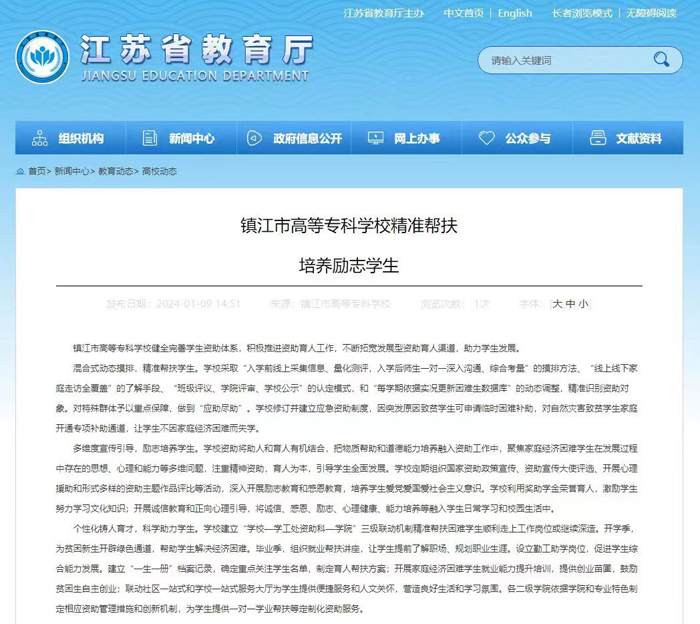Click 首页 in the breadcrumb
The width and height of the screenshot is (700, 624).
click(x=37, y=171)
